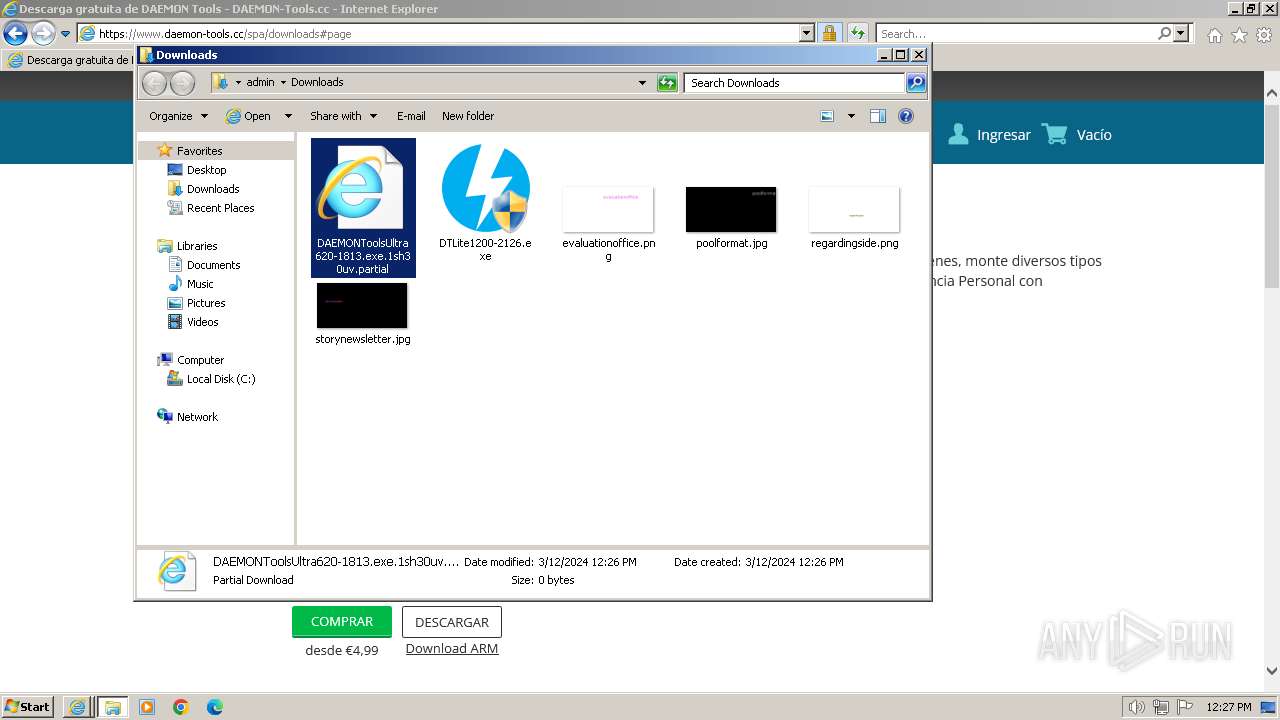1280x720 pixels.
Task: Click the 12:27 PM system clock
Action: 1229,707
